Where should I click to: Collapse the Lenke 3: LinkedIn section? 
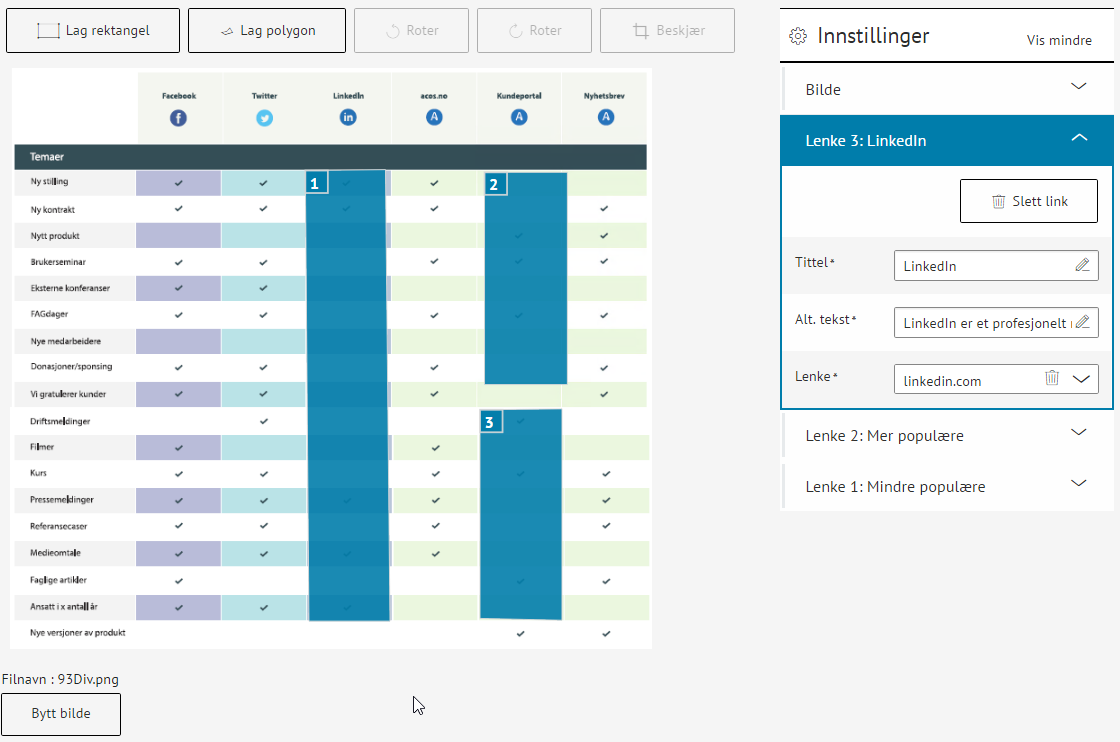coord(1078,139)
